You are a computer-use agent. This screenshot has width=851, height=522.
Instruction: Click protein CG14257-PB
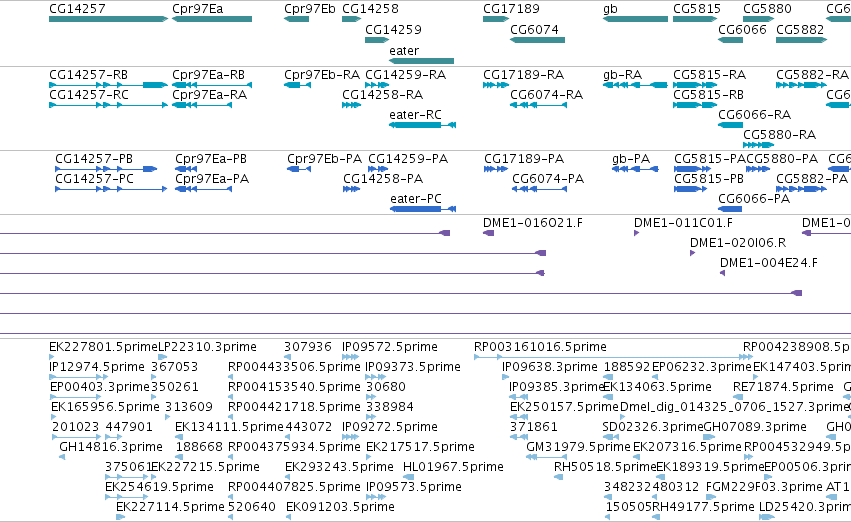pos(106,169)
